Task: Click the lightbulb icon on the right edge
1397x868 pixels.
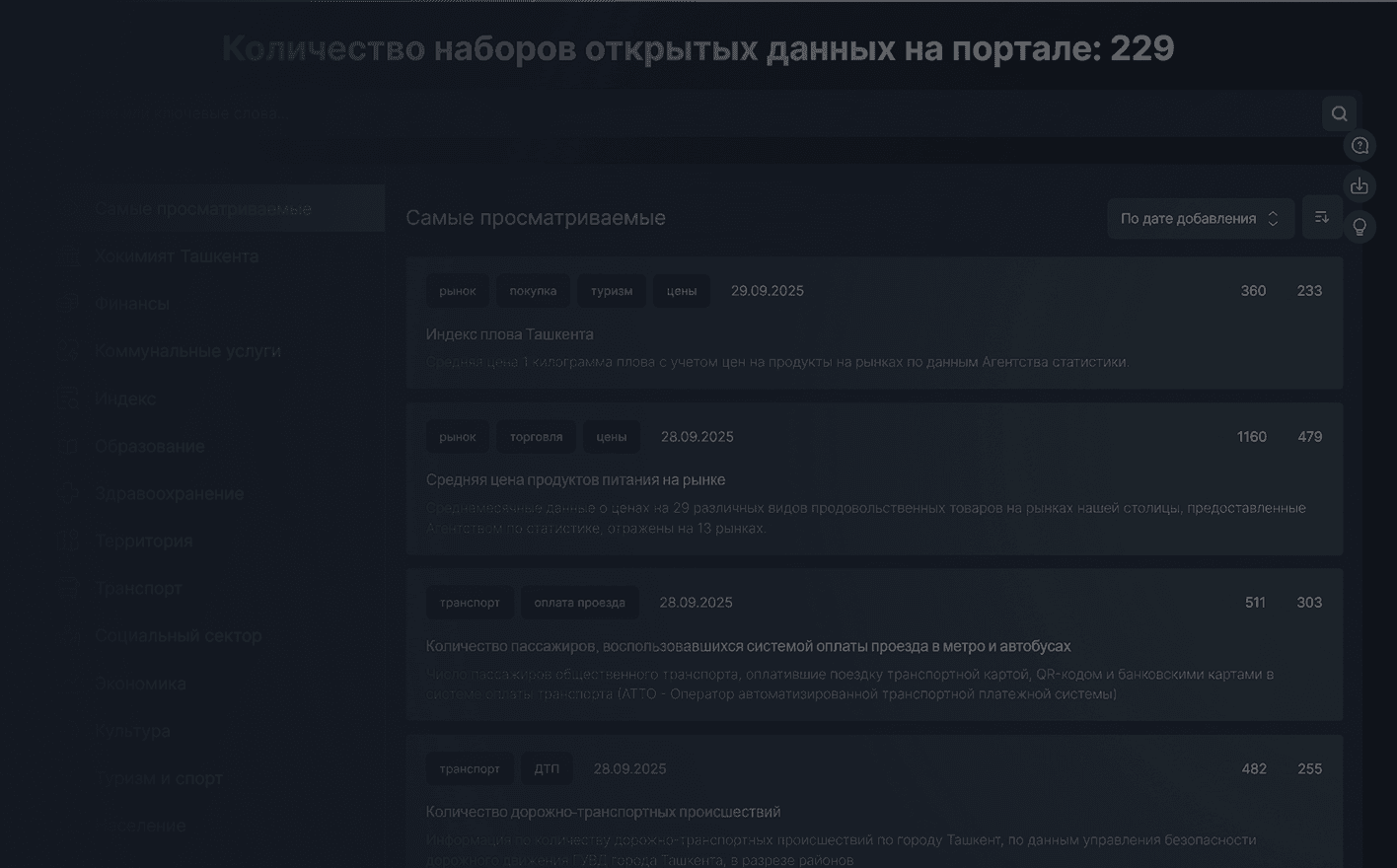Action: [1360, 226]
